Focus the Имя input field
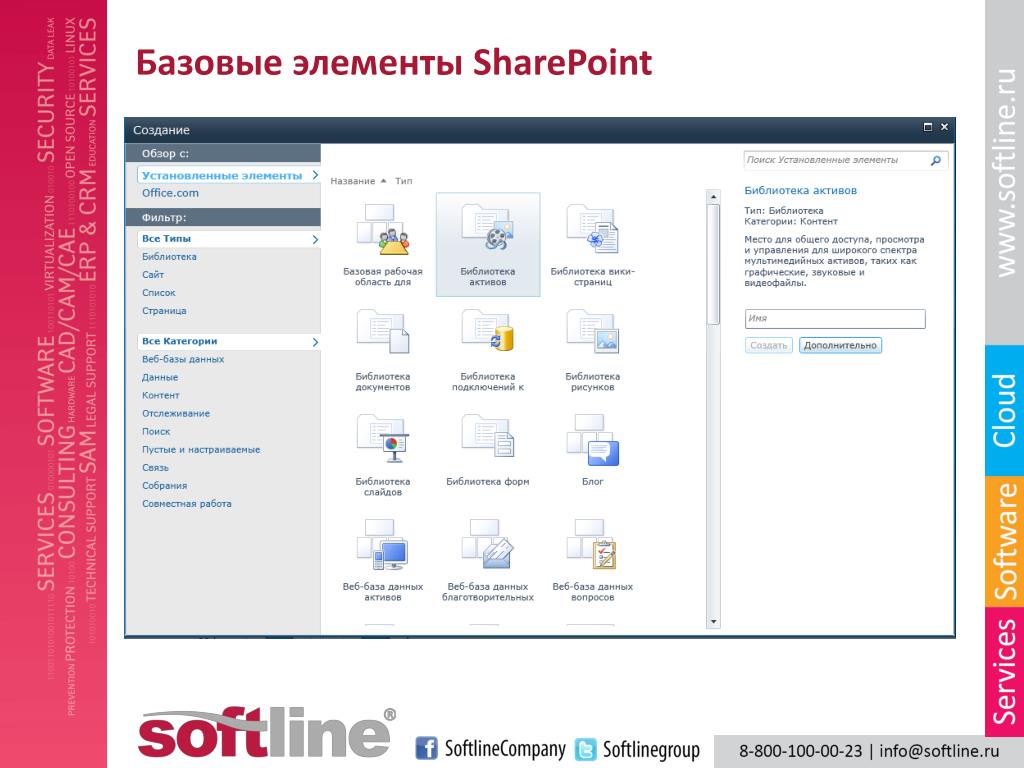 (835, 319)
